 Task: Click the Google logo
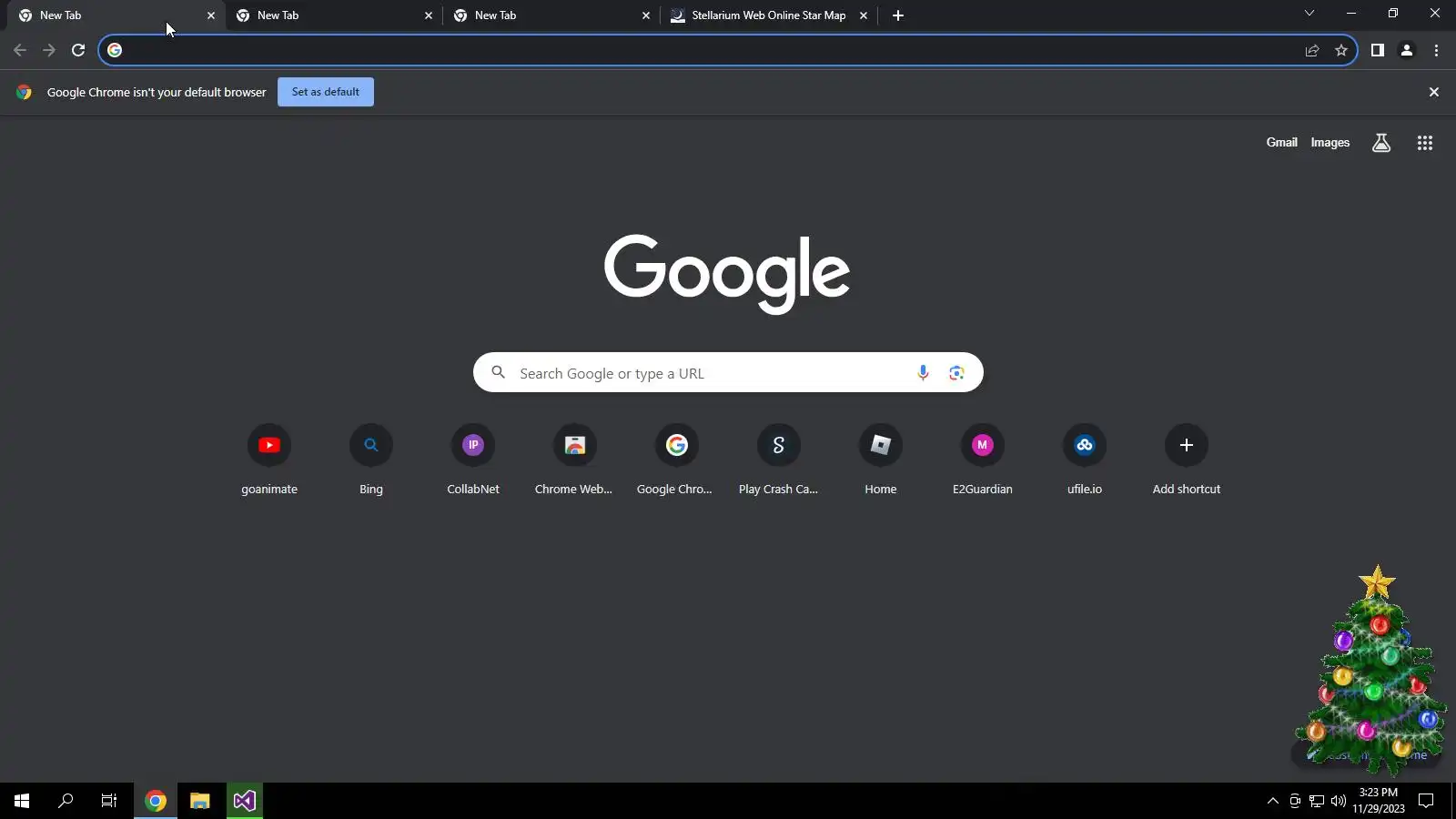click(727, 273)
